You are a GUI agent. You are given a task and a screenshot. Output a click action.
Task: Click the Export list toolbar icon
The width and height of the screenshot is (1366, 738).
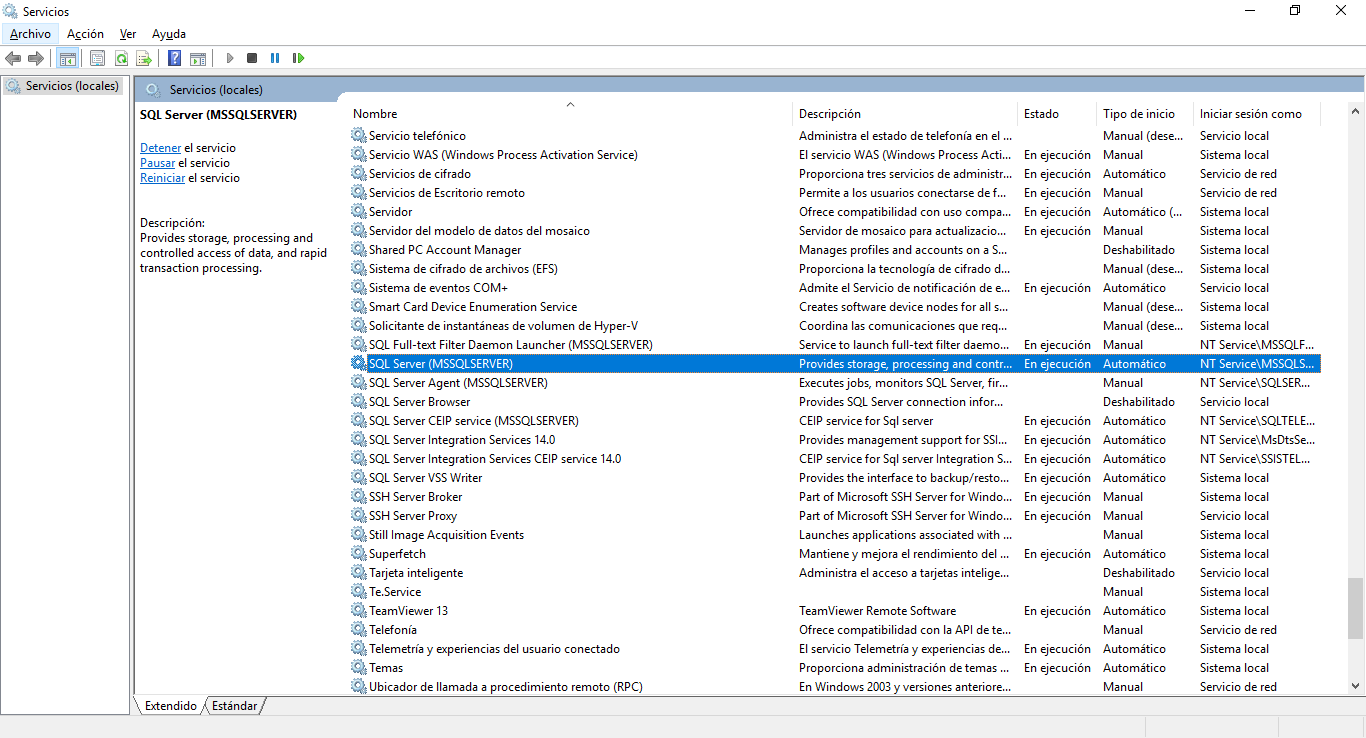pos(144,58)
